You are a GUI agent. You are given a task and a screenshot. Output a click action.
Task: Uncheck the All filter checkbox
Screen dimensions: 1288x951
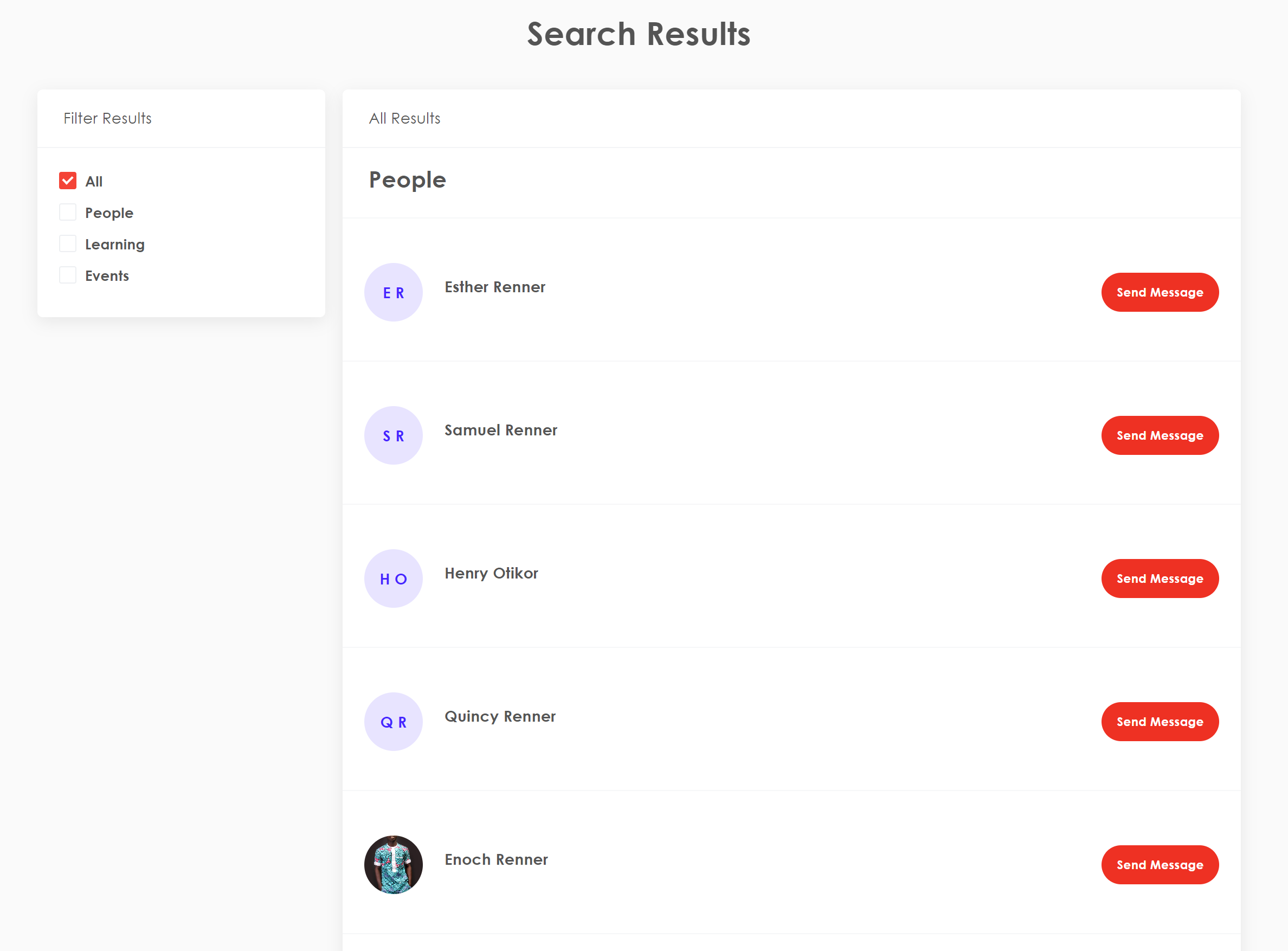tap(68, 181)
